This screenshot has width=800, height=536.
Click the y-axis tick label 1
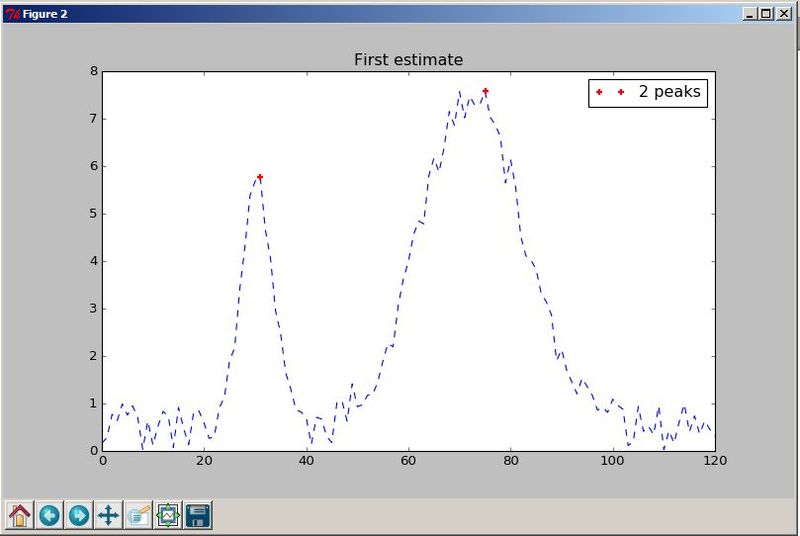(94, 403)
